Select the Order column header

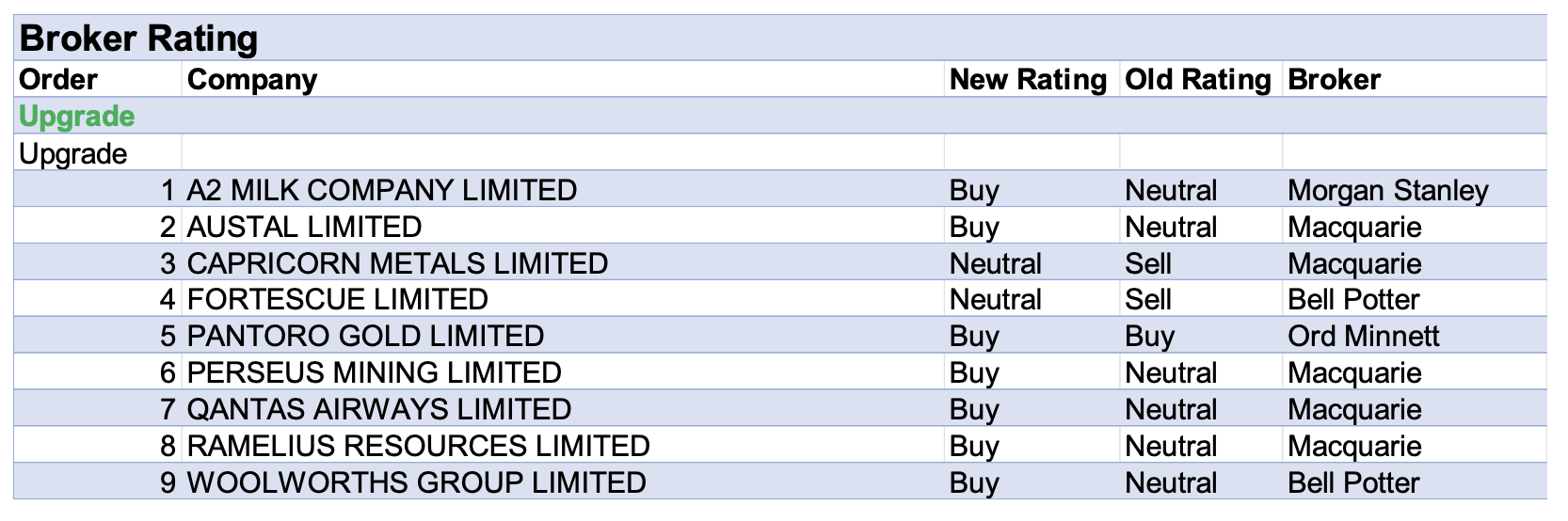point(58,80)
